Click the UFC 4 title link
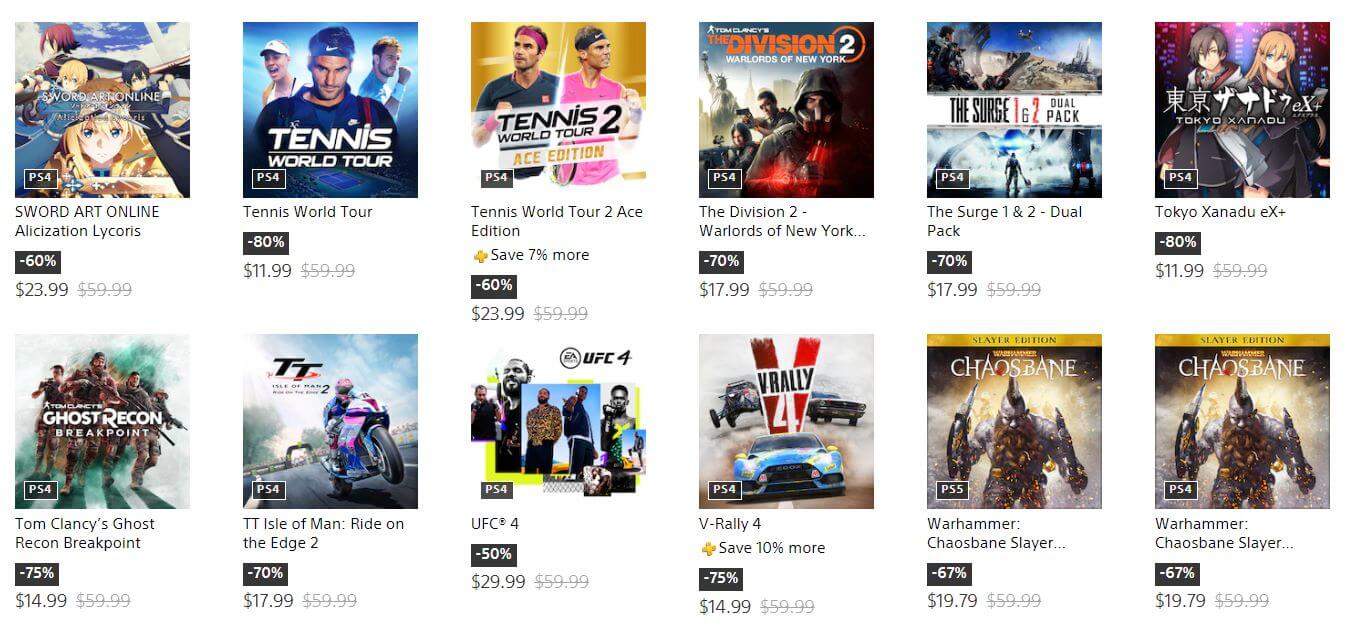1361x633 pixels. coord(495,524)
